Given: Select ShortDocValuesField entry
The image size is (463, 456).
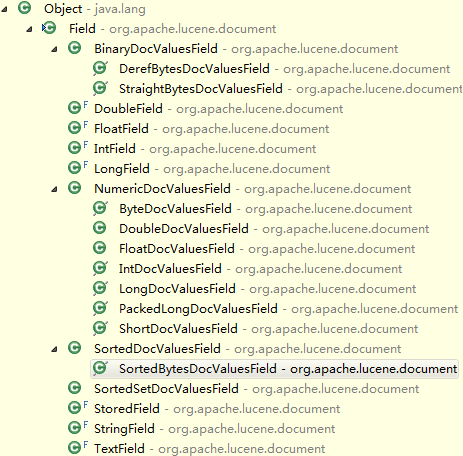Looking at the screenshot, I should point(269,329).
